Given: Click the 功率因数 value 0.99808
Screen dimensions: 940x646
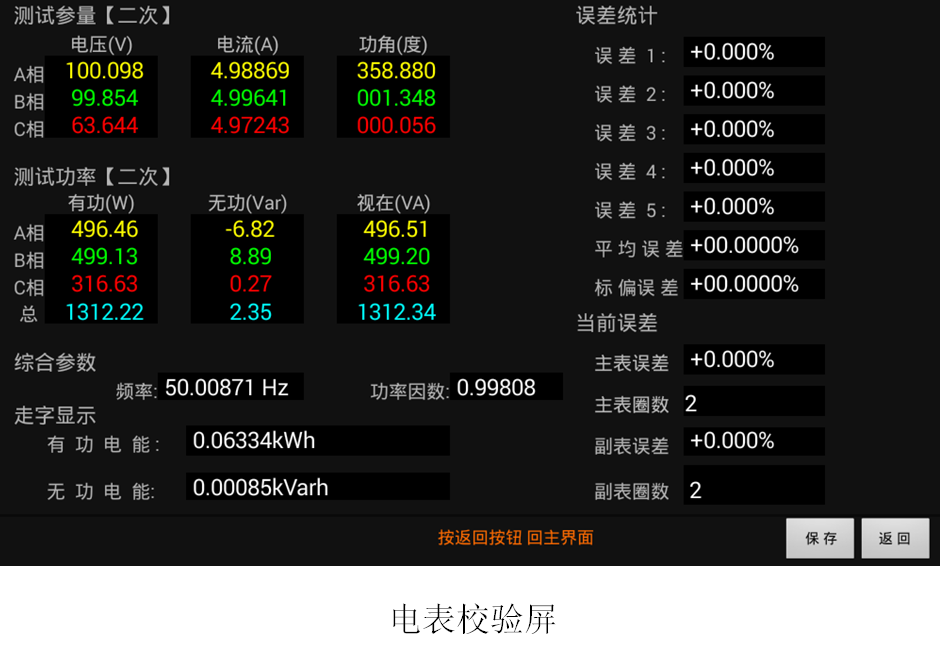Looking at the screenshot, I should (506, 387).
